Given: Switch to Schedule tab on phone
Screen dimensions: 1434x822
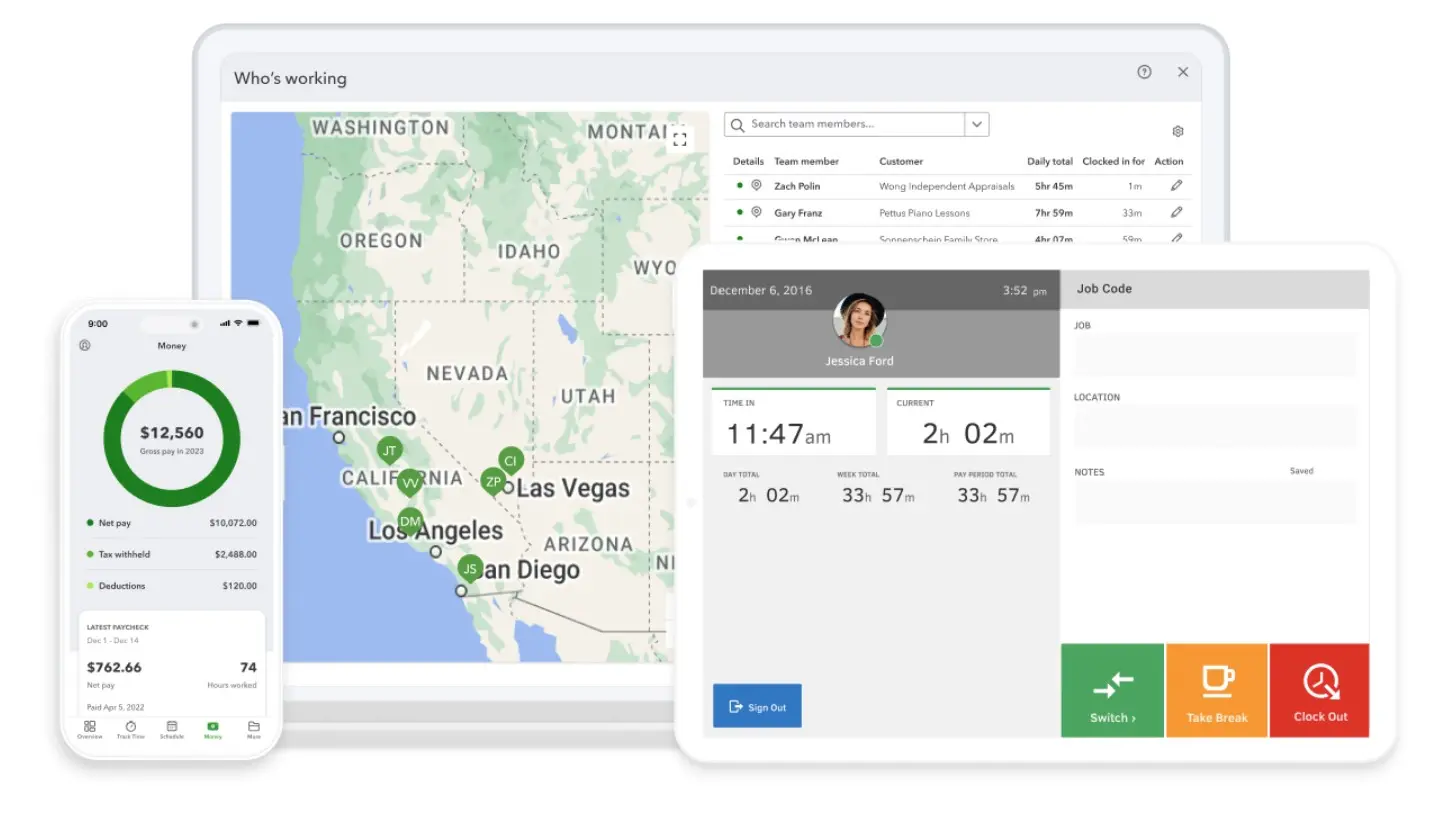Looking at the screenshot, I should [171, 729].
